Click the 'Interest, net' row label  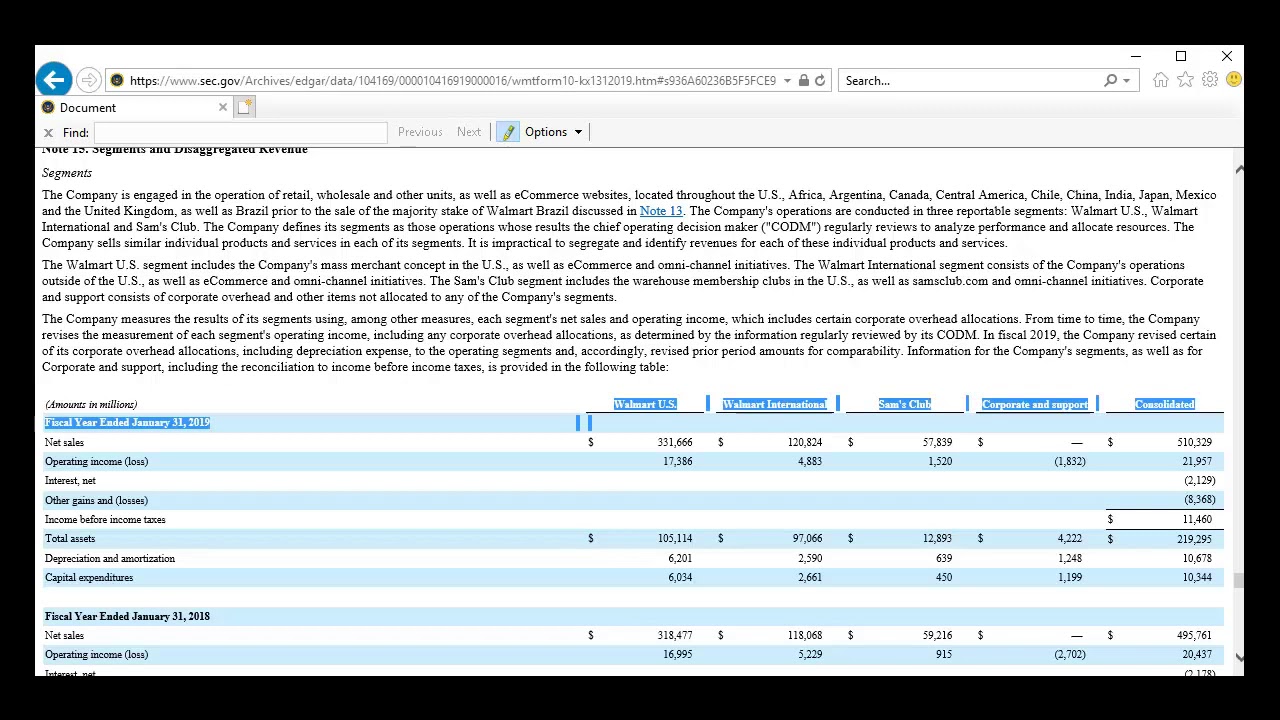70,481
